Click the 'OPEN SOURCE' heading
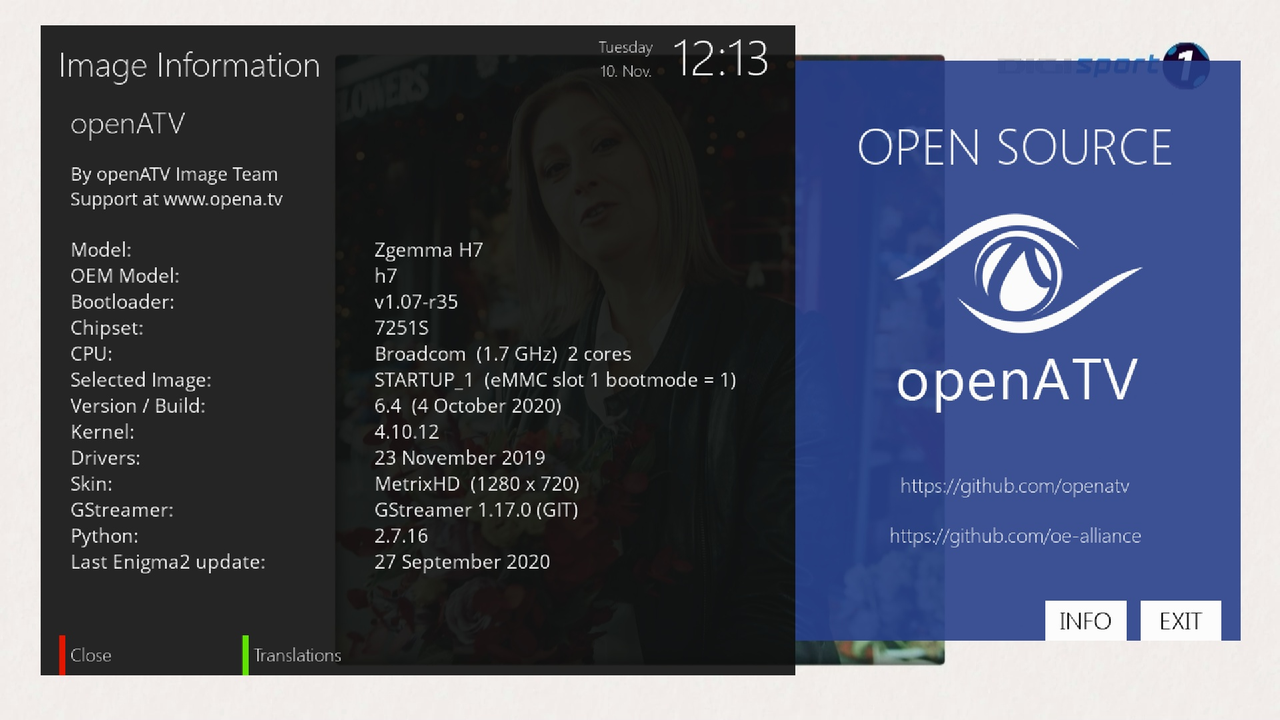 [1015, 148]
